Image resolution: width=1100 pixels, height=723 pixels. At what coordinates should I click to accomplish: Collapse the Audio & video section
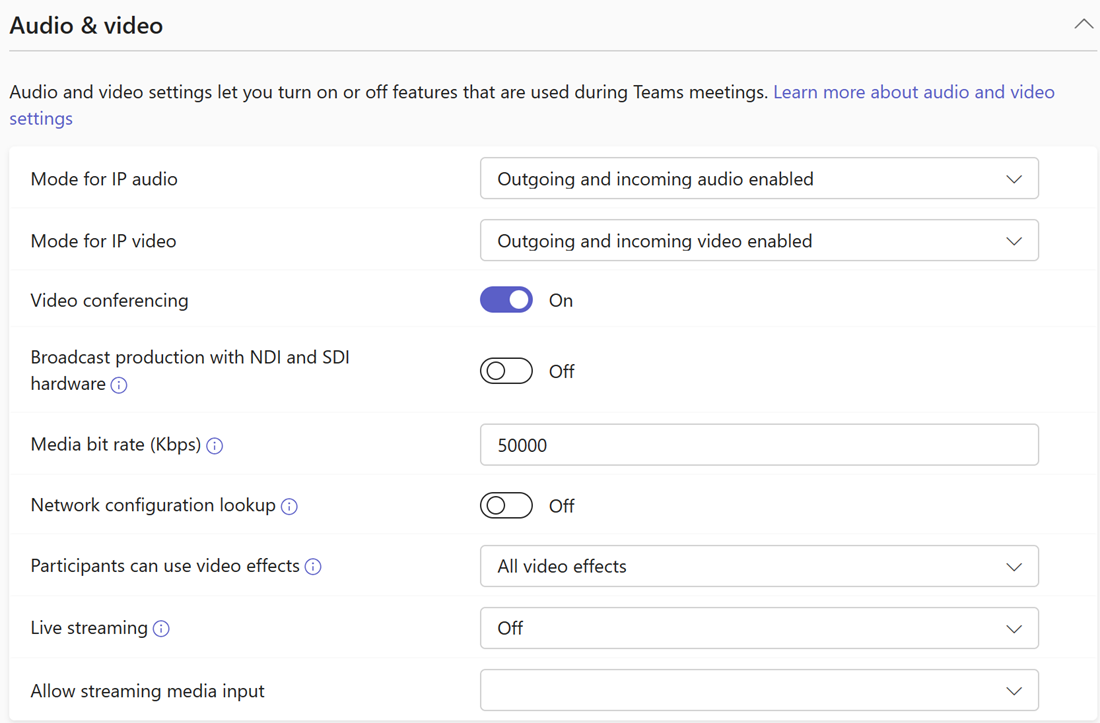[1083, 25]
